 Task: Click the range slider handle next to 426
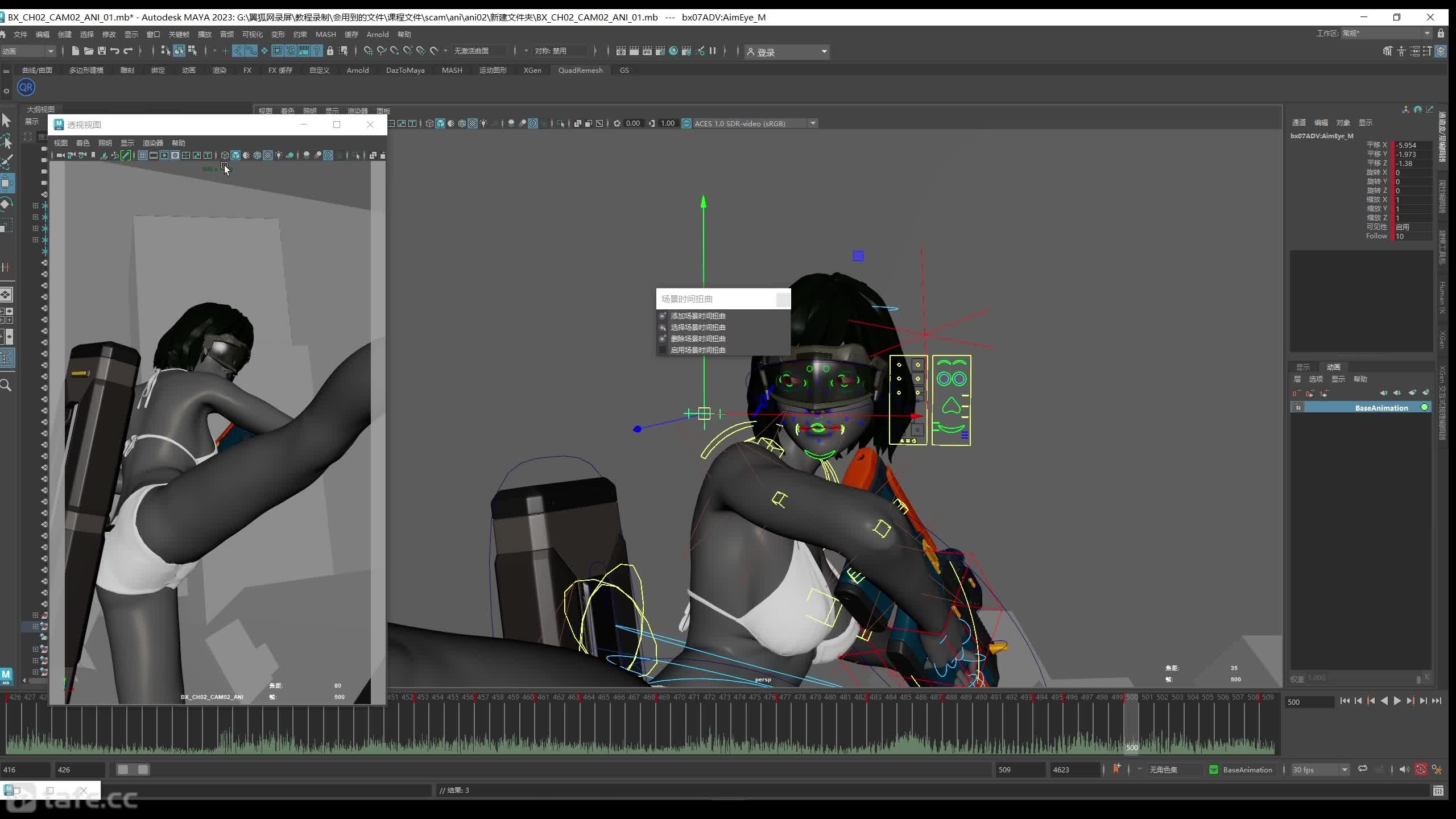[x=123, y=770]
